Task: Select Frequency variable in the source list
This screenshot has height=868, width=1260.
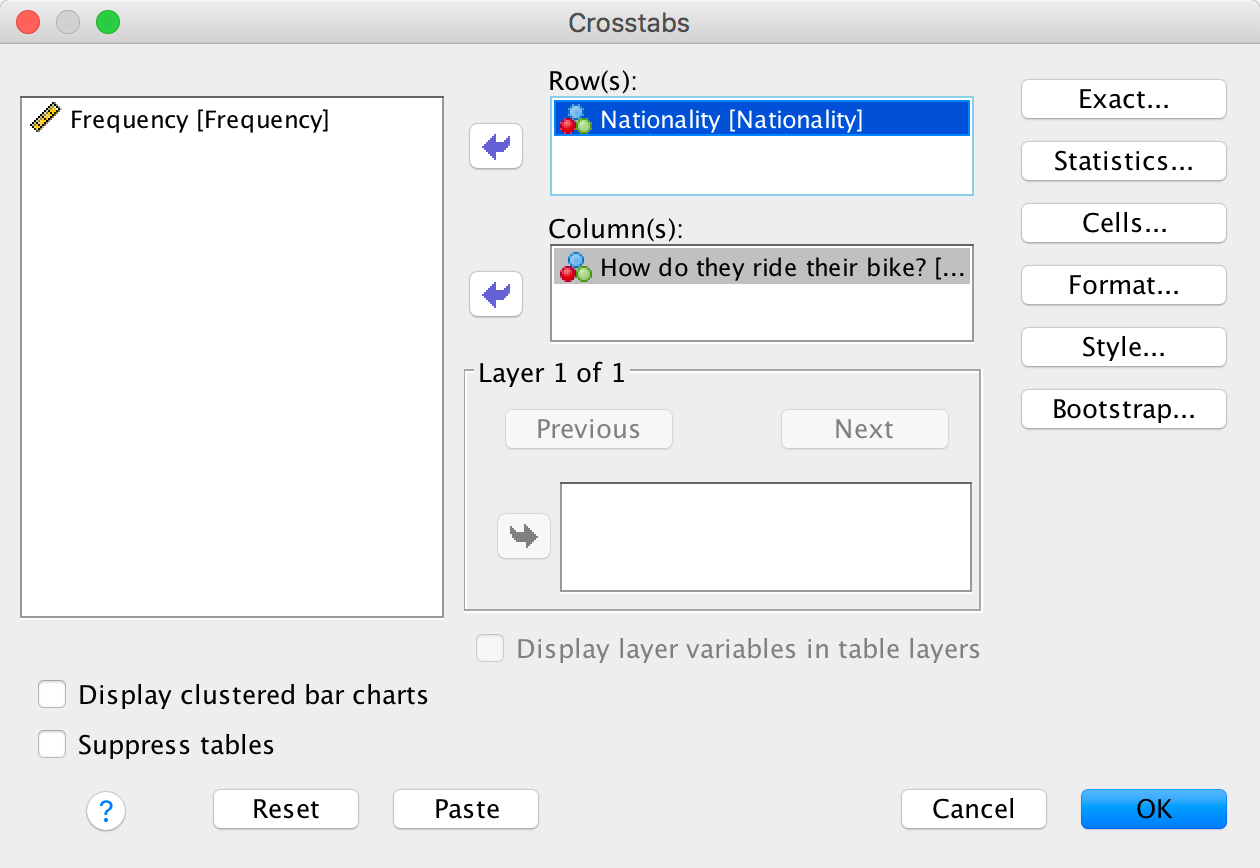Action: click(199, 120)
